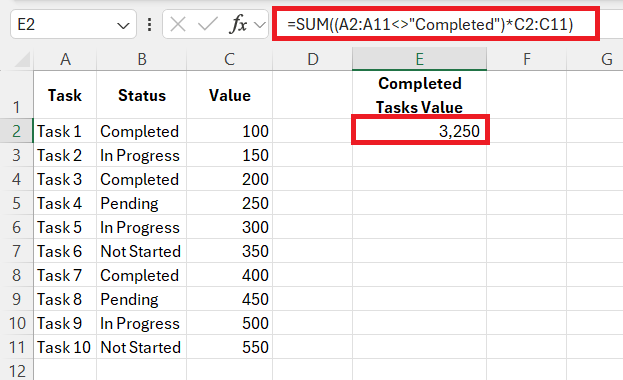623x380 pixels.
Task: Select column A header
Action: [65, 60]
